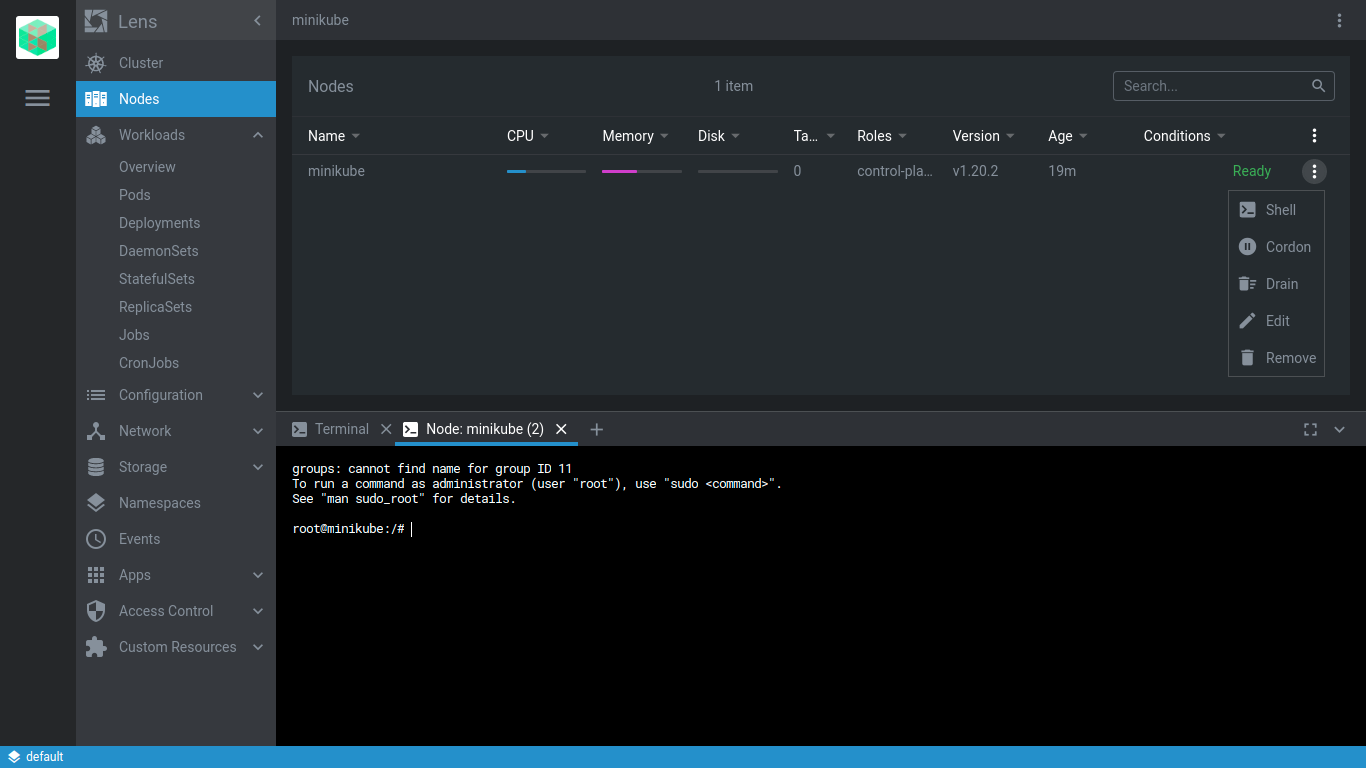Sort nodes by Conditions column
The width and height of the screenshot is (1366, 768).
pyautogui.click(x=1186, y=136)
